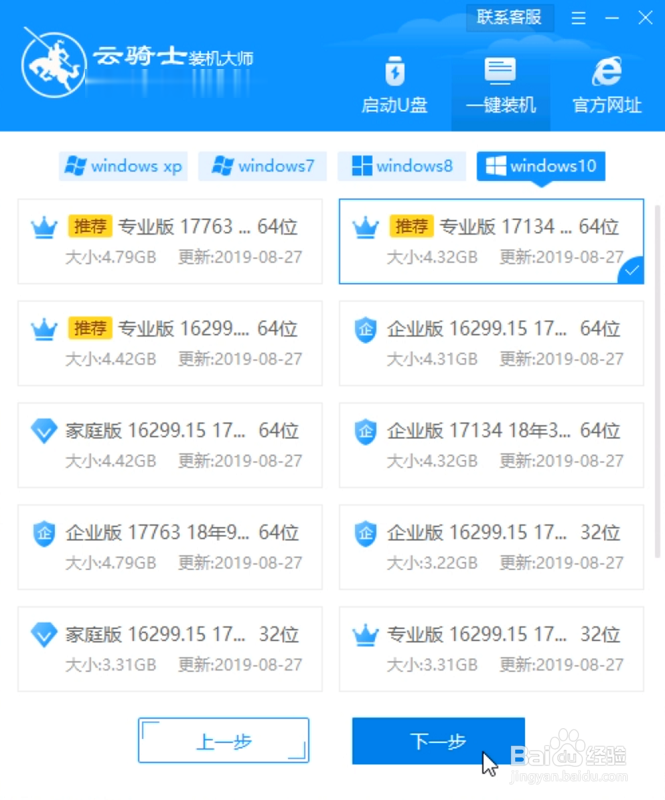The height and width of the screenshot is (800, 665).
Task: Click the diamond icon on 家庭版 32位 card
Action: click(44, 635)
